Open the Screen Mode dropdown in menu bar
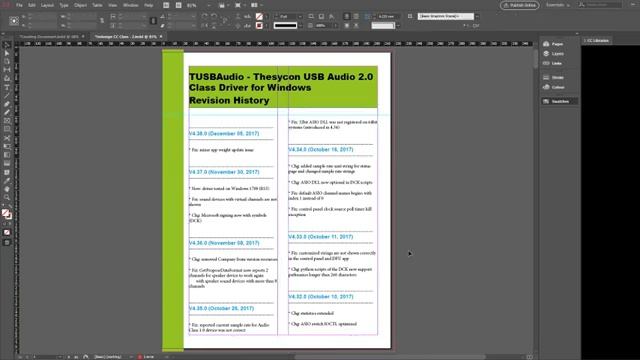This screenshot has width=640, height=360. pos(240,5)
